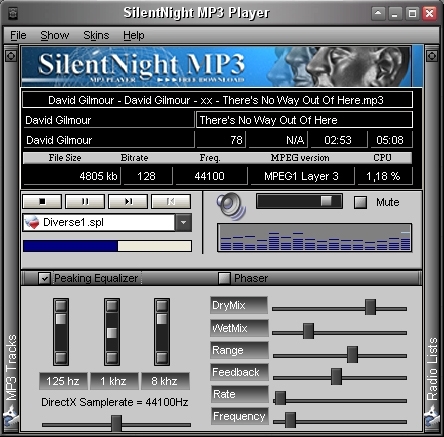Click the Rate slider handle
Image resolution: width=444 pixels, height=437 pixels.
(280, 399)
